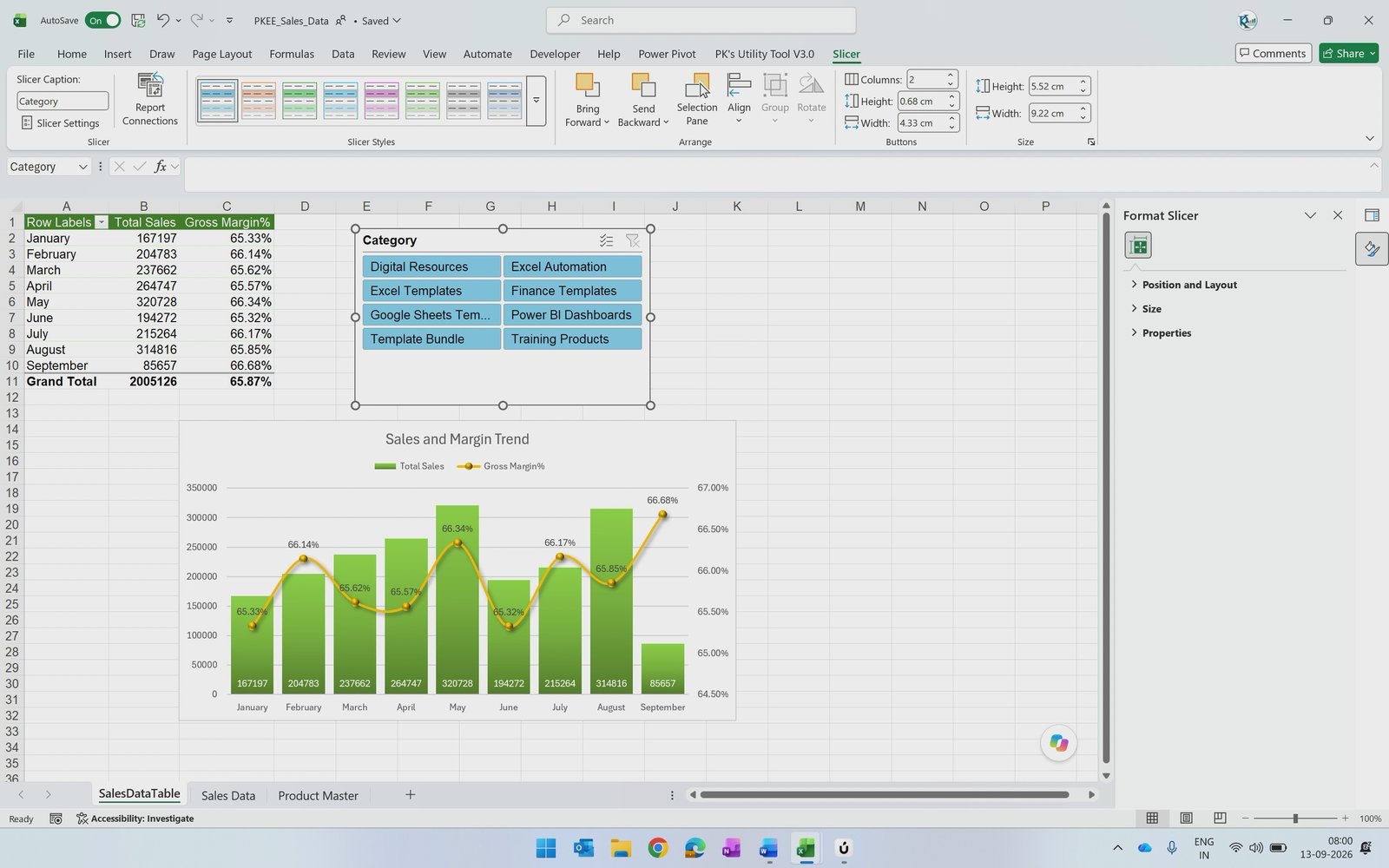Open the File menu
The width and height of the screenshot is (1389, 868).
pos(26,54)
